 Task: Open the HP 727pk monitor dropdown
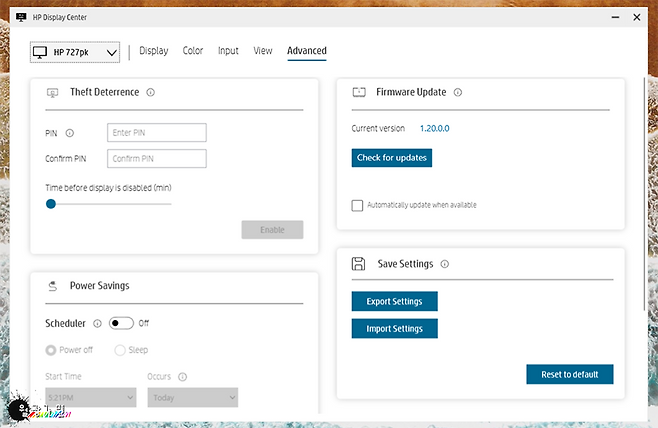pos(75,52)
